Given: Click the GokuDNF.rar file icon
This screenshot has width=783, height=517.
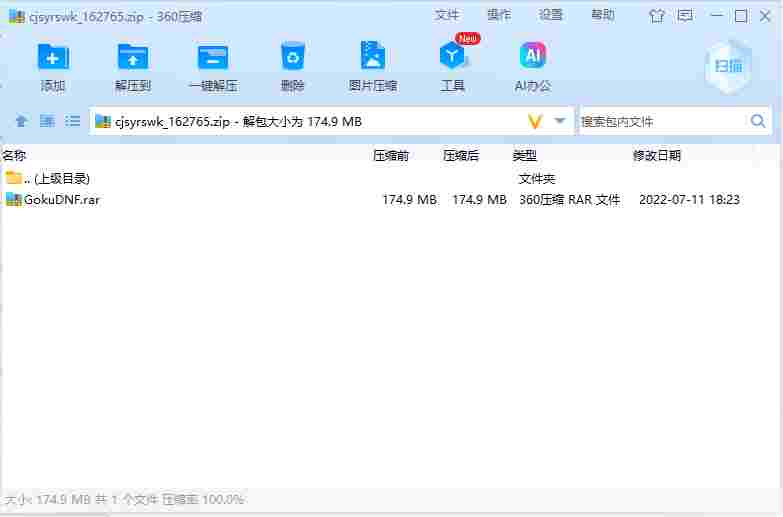Looking at the screenshot, I should 13,200.
